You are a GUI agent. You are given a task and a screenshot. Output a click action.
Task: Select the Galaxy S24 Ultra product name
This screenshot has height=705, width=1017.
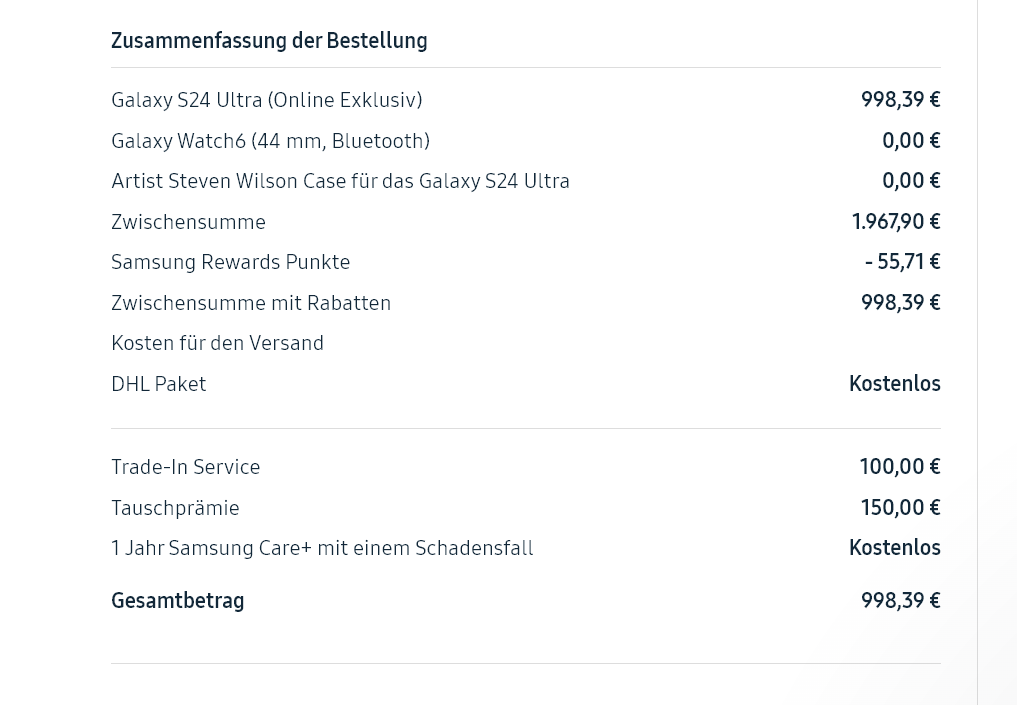tap(266, 100)
